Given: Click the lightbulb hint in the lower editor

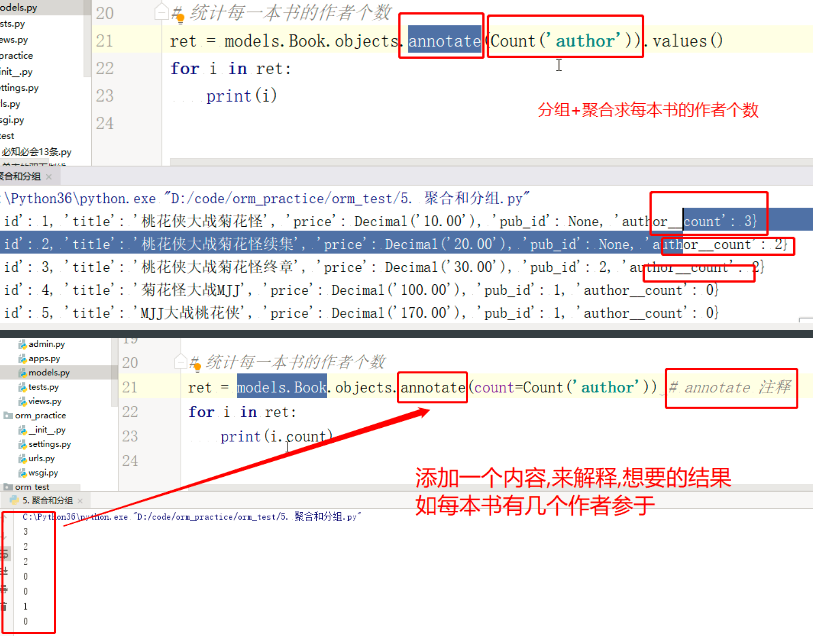Looking at the screenshot, I should tap(197, 367).
